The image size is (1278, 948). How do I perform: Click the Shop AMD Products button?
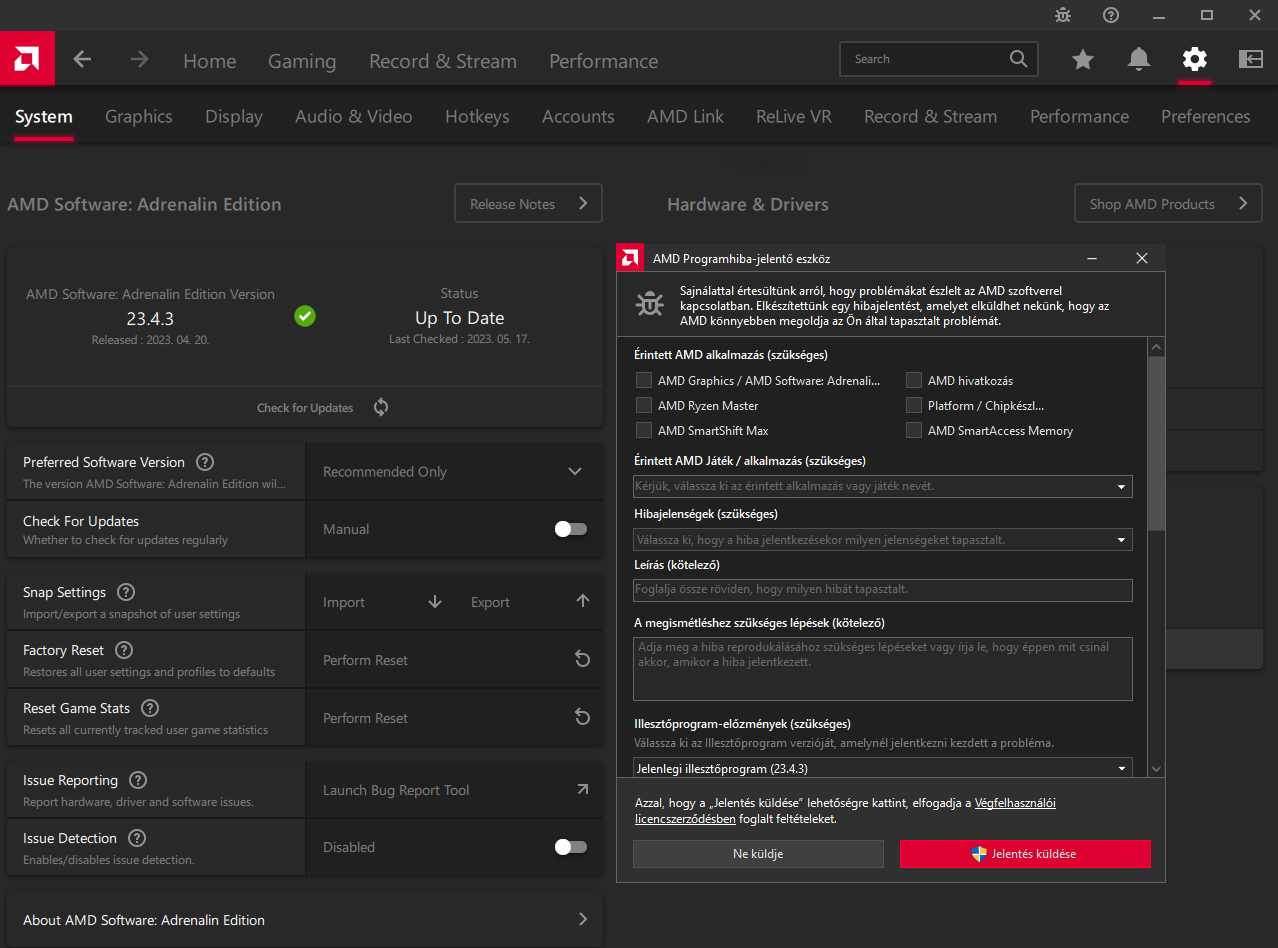coord(1168,203)
